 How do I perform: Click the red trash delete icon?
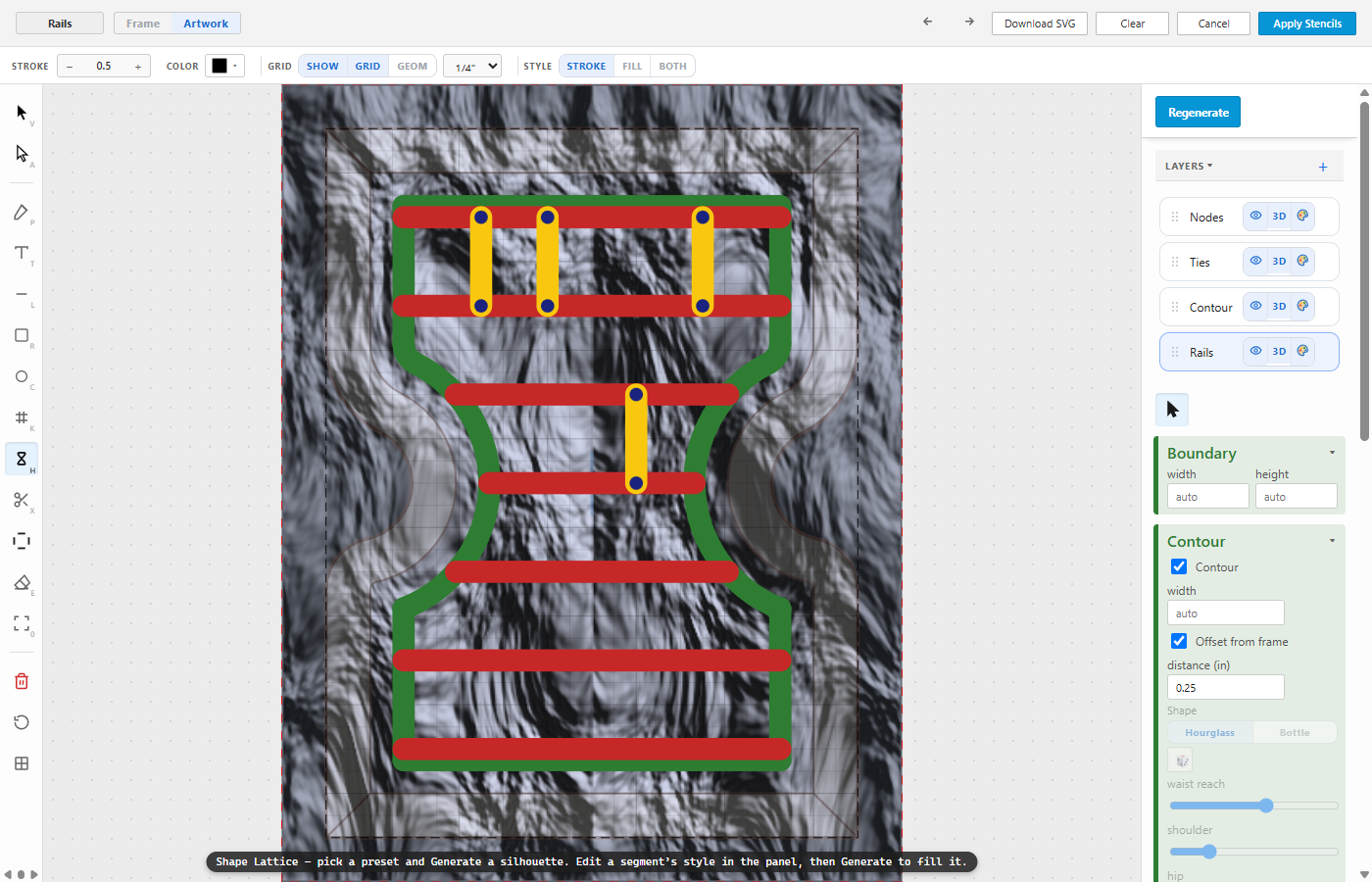[x=22, y=681]
